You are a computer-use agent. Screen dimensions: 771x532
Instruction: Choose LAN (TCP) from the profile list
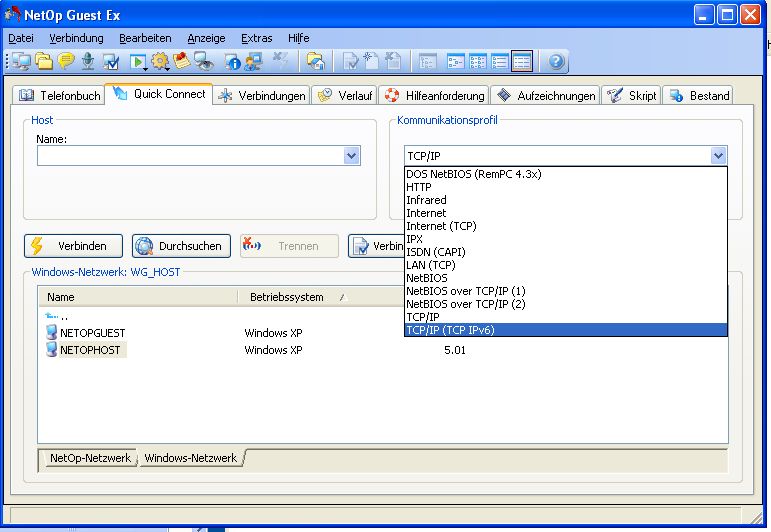(x=565, y=265)
